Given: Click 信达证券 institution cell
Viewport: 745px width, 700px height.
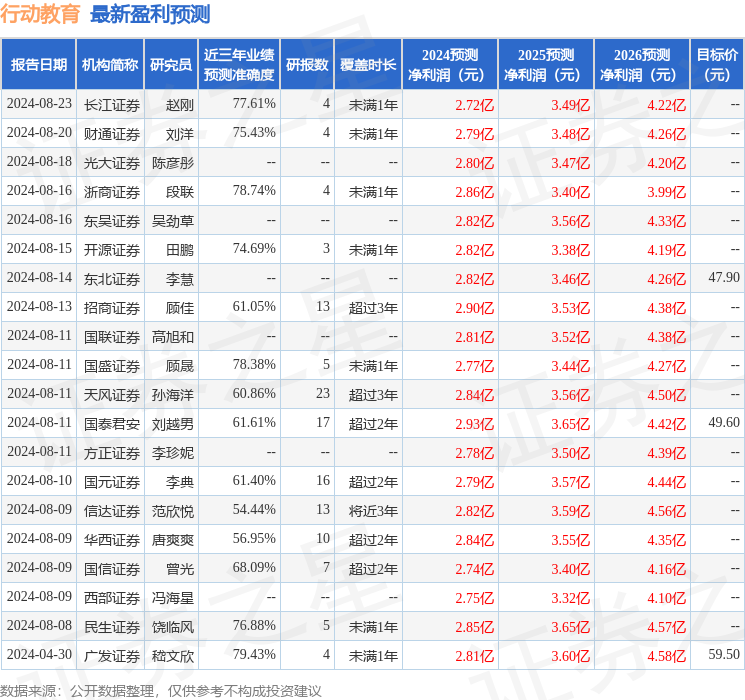Looking at the screenshot, I should pyautogui.click(x=112, y=511).
